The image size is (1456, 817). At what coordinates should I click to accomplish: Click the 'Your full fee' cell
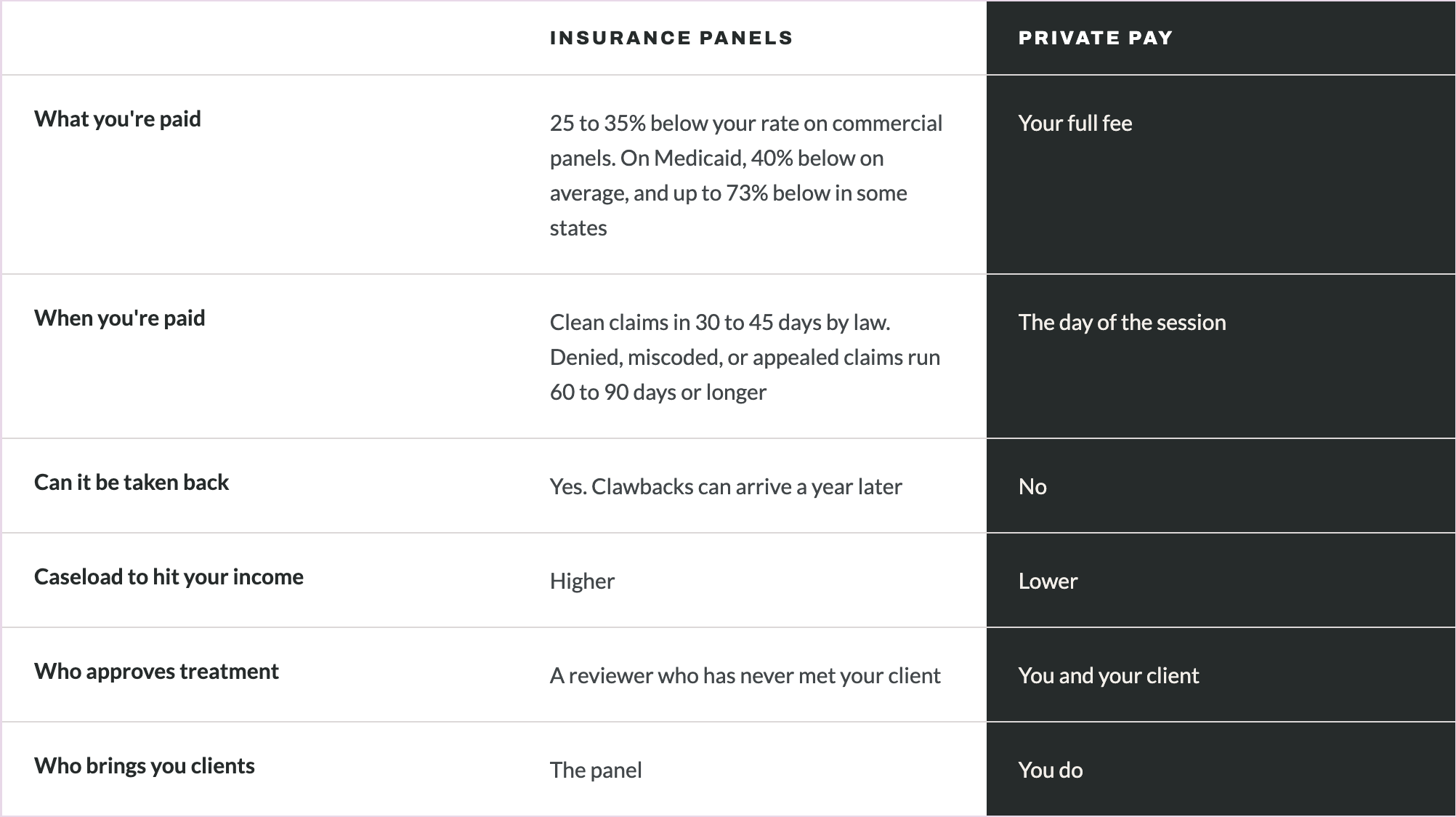pyautogui.click(x=1075, y=123)
